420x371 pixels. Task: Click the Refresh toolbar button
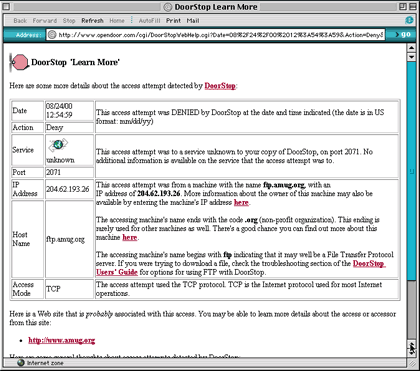(92, 21)
